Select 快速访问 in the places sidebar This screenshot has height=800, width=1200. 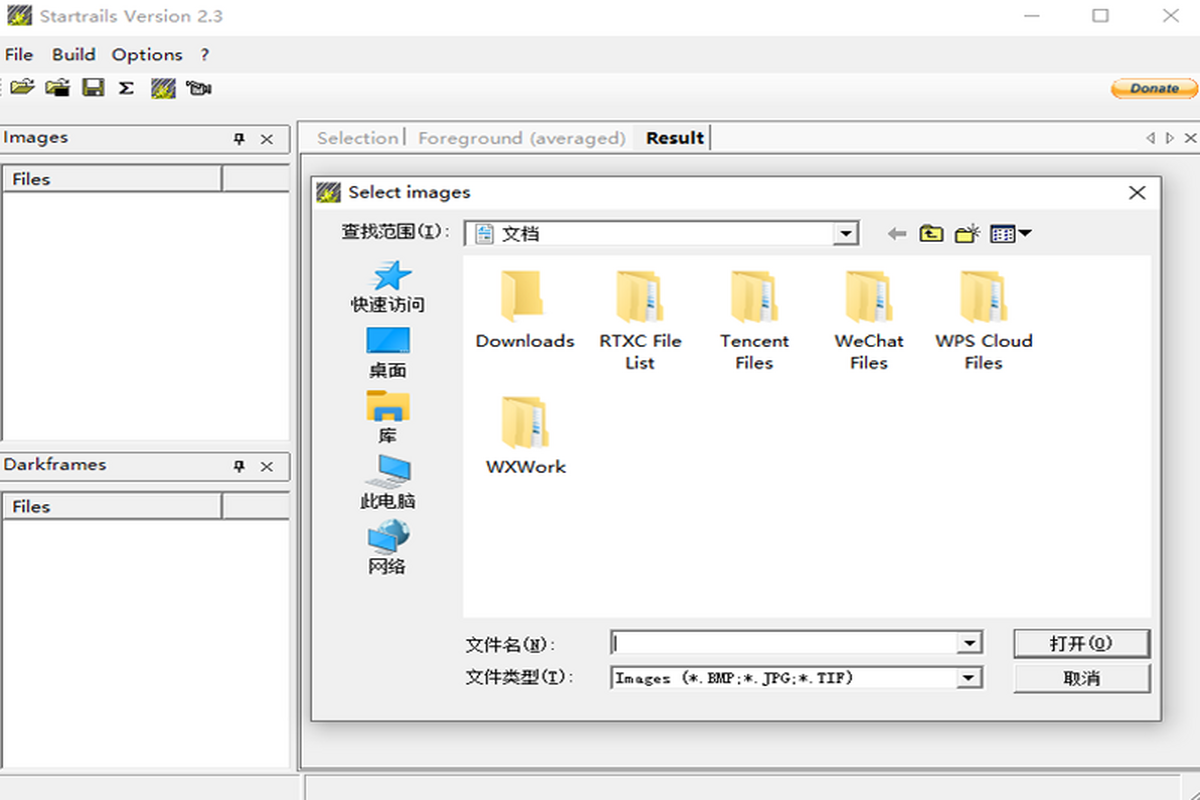tap(388, 288)
